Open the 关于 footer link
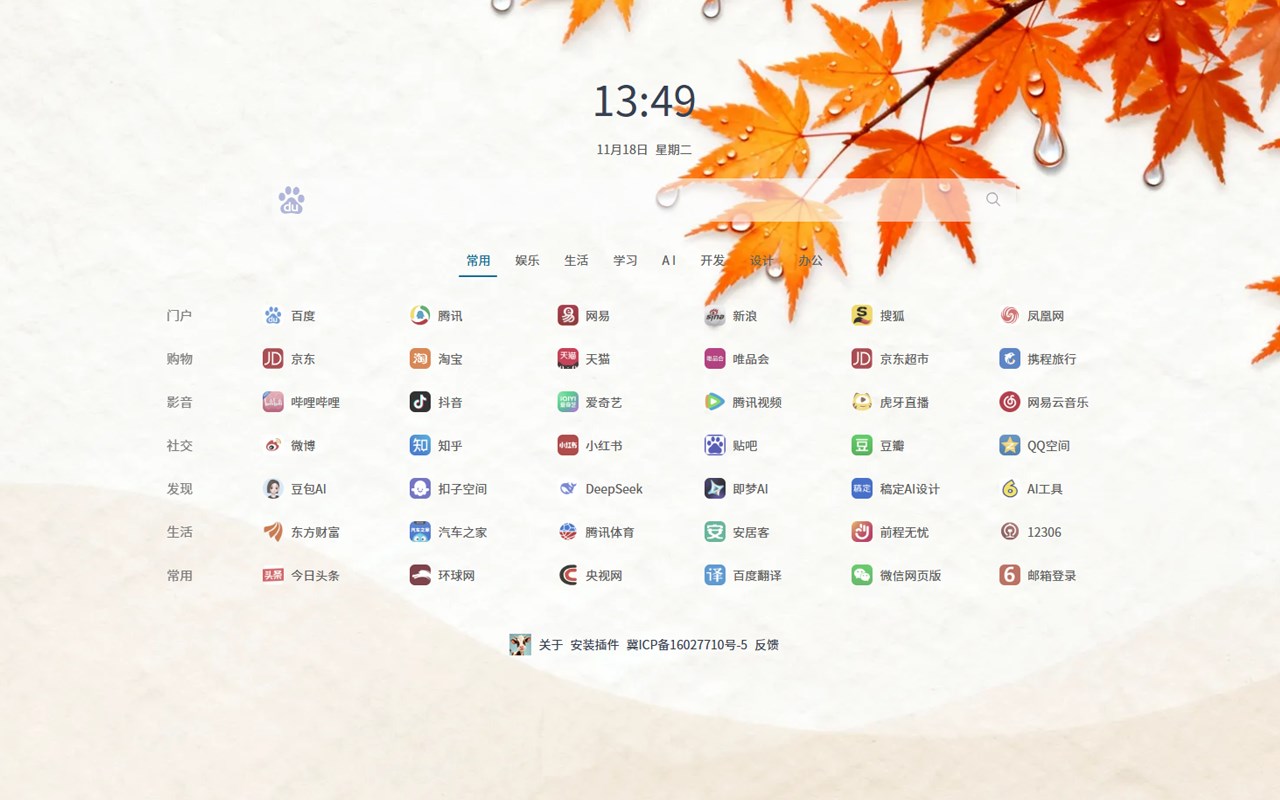 tap(551, 645)
